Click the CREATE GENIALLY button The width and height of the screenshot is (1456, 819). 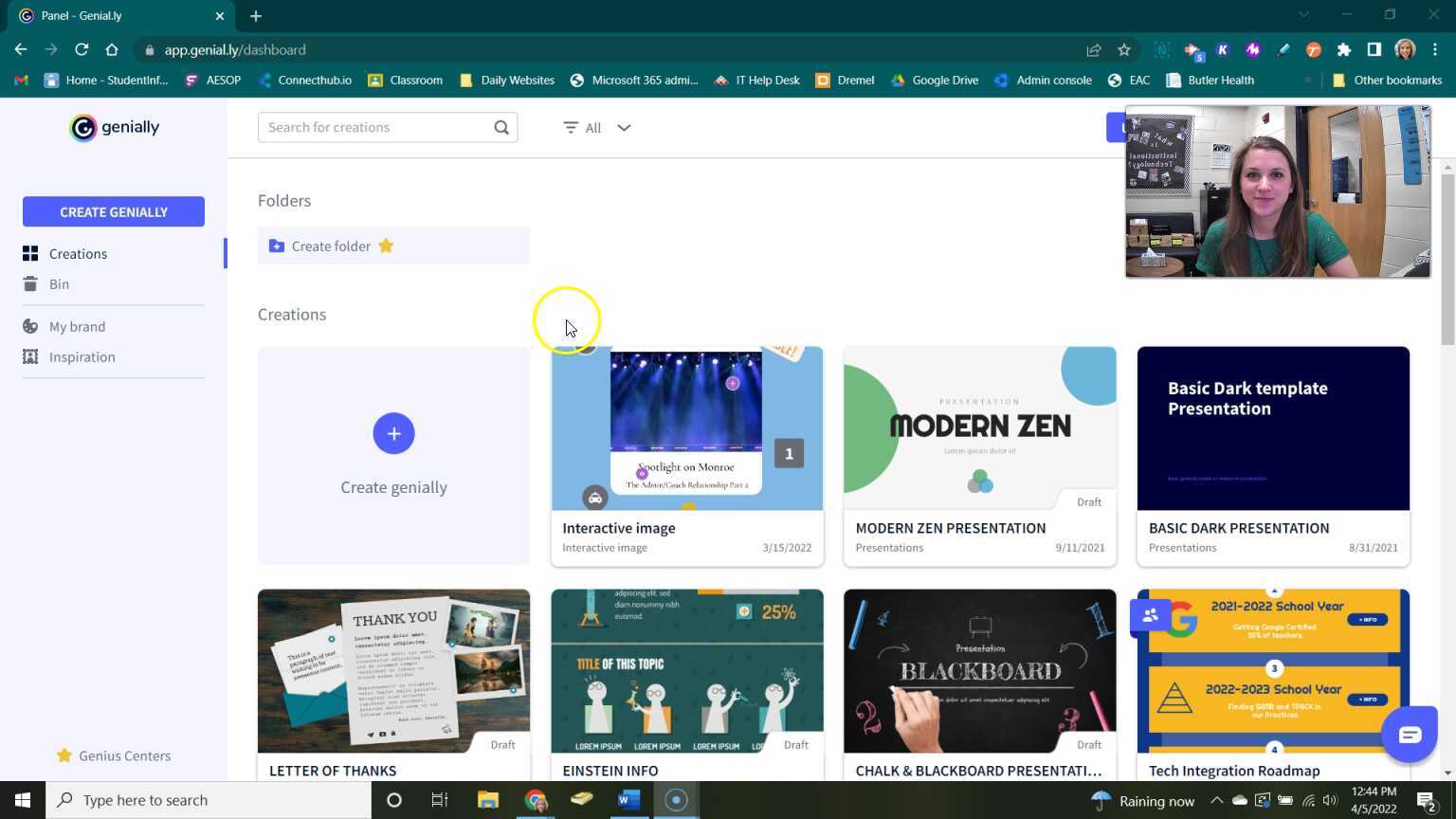(114, 211)
